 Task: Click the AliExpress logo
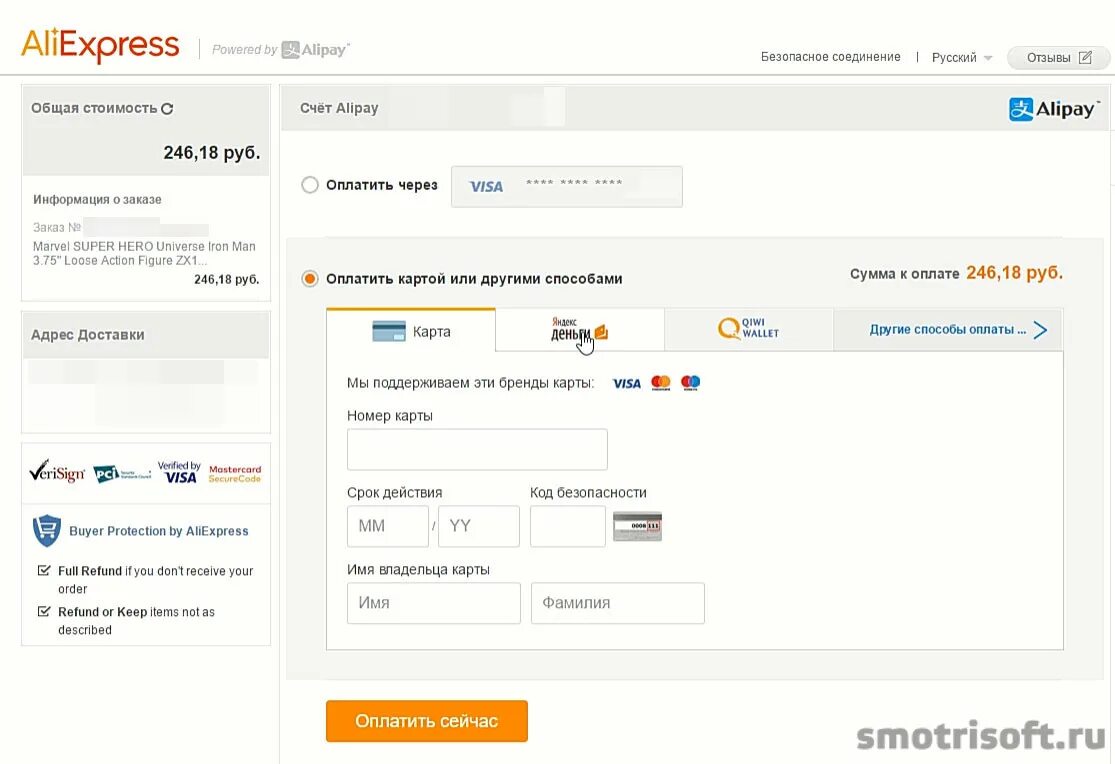(100, 45)
